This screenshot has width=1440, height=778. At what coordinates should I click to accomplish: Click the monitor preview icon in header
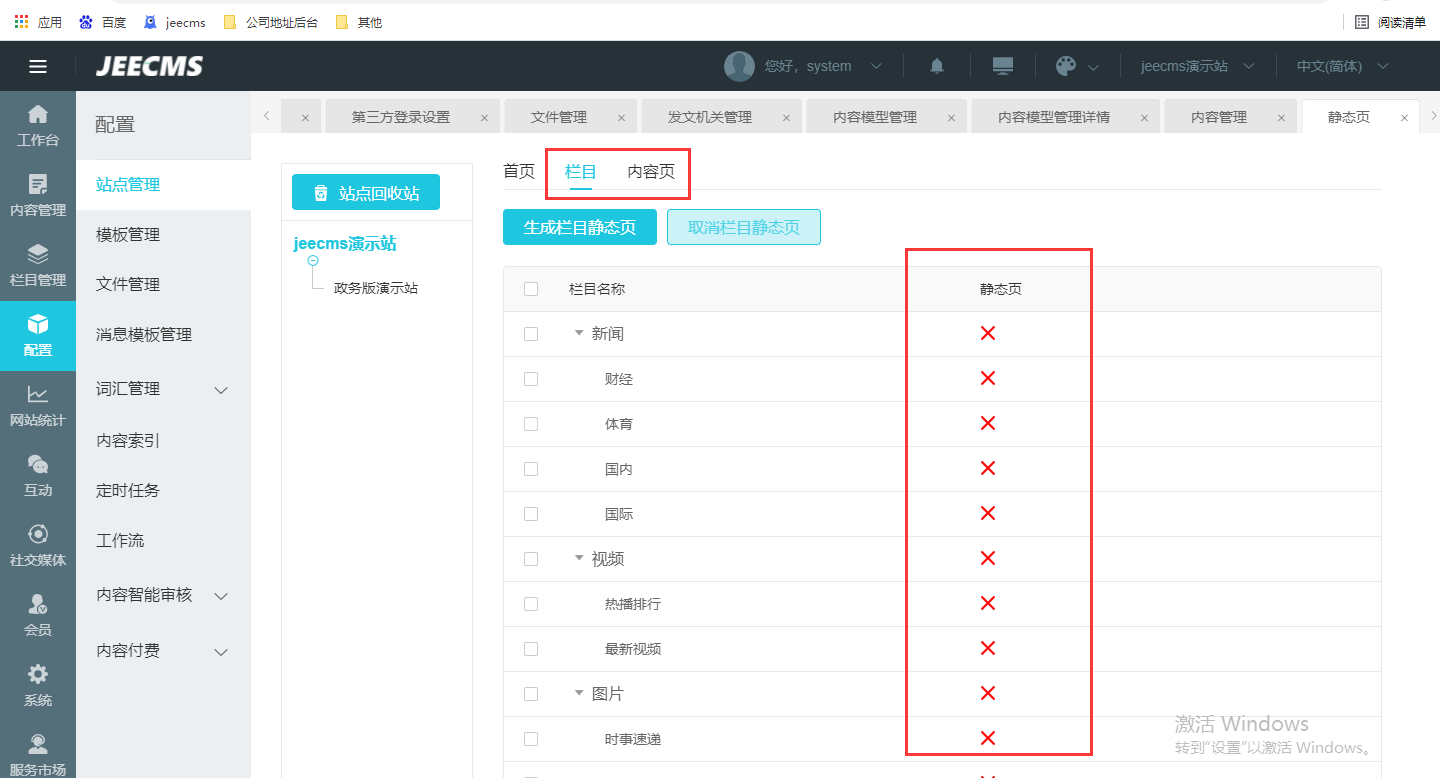click(x=1003, y=66)
